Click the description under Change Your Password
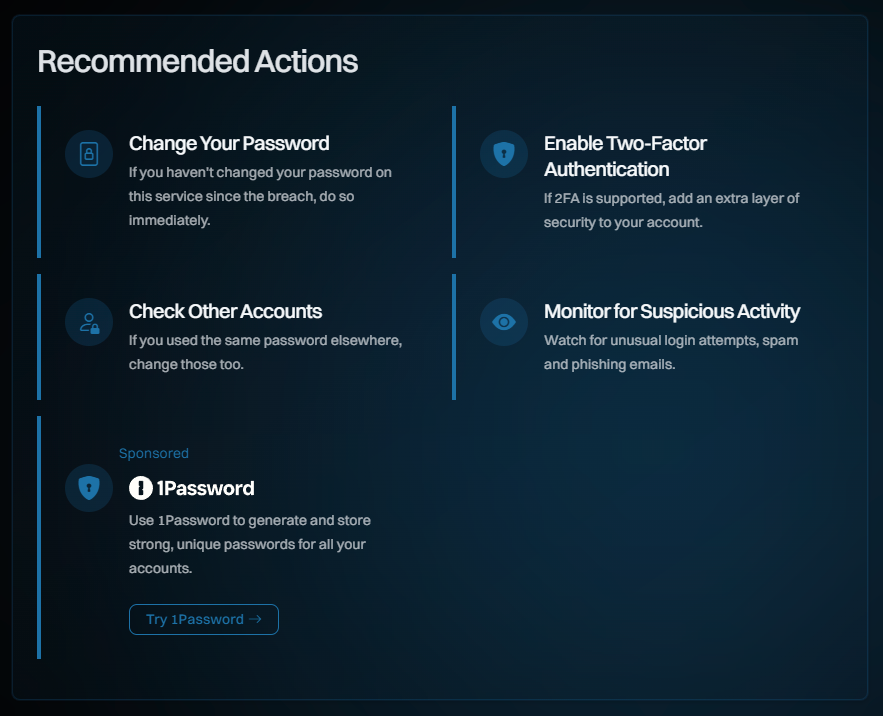883x716 pixels. coord(260,196)
